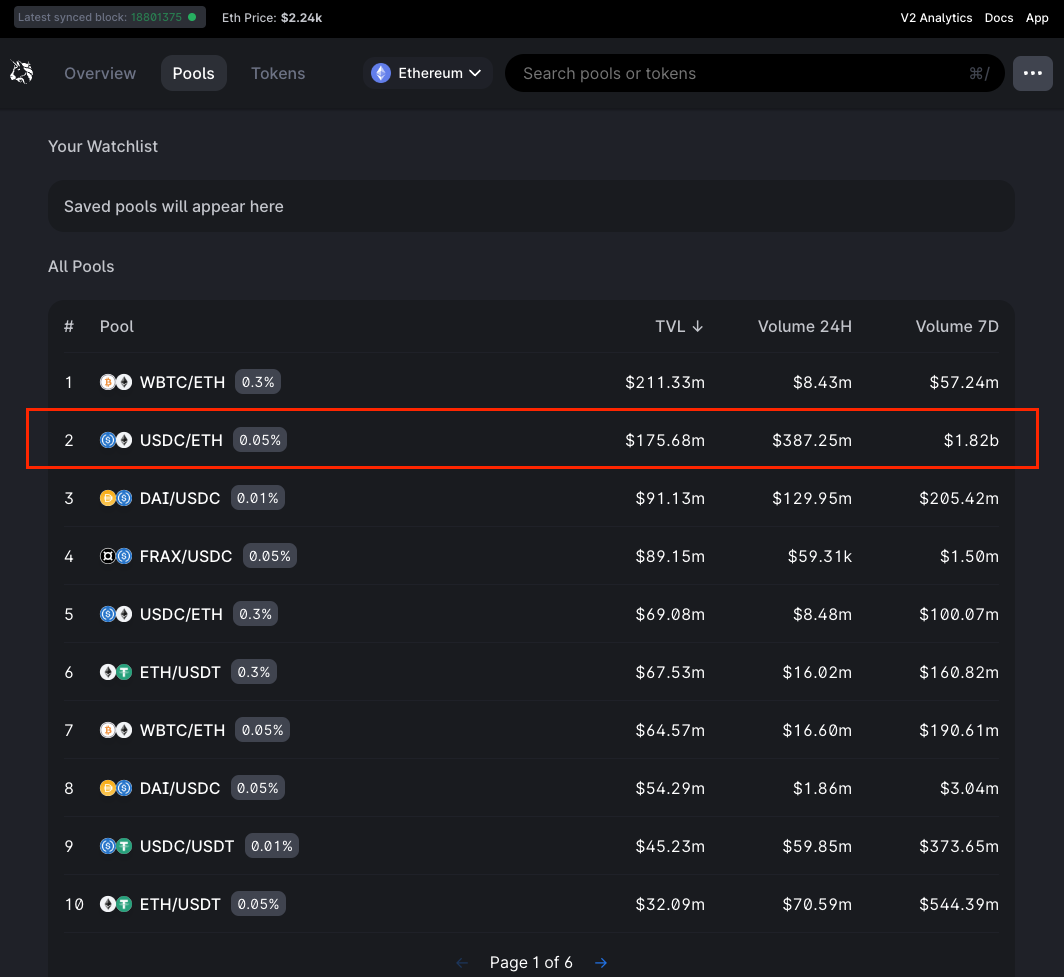Image resolution: width=1064 pixels, height=977 pixels.
Task: Click token icons of DAI/USDC 0.05% pool
Action: [116, 788]
